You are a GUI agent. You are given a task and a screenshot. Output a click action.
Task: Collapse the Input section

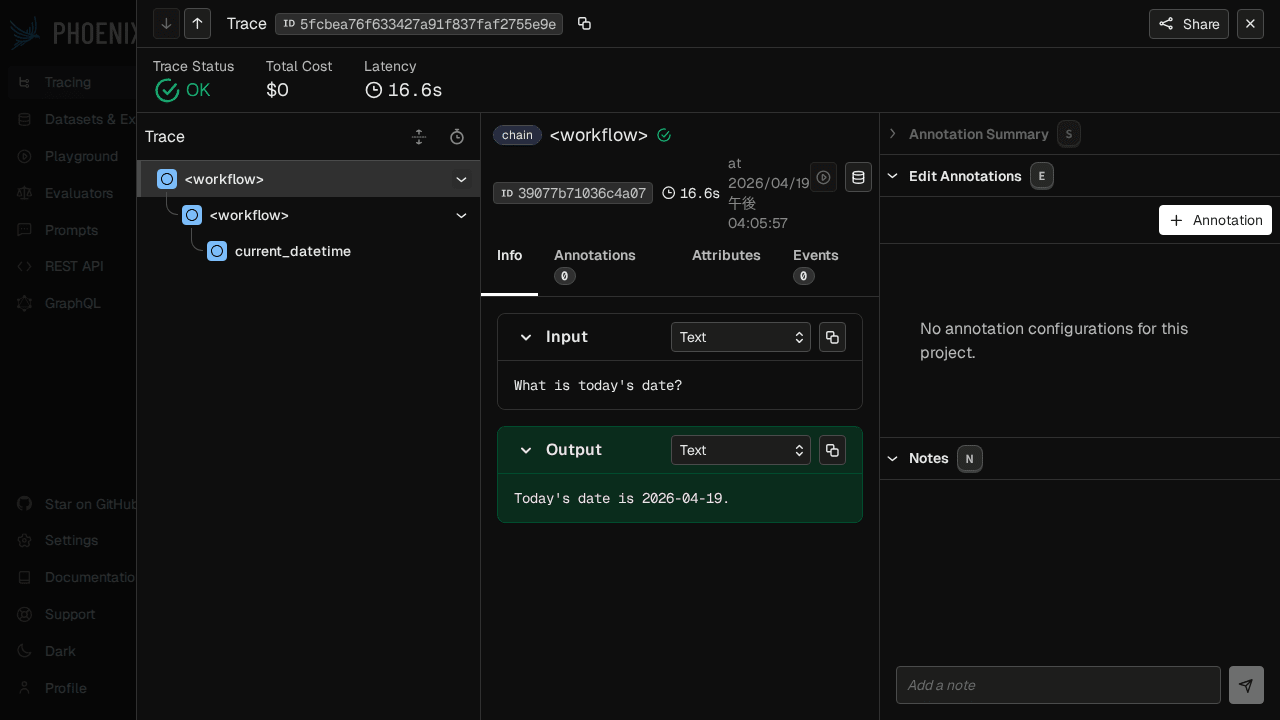pyautogui.click(x=526, y=337)
